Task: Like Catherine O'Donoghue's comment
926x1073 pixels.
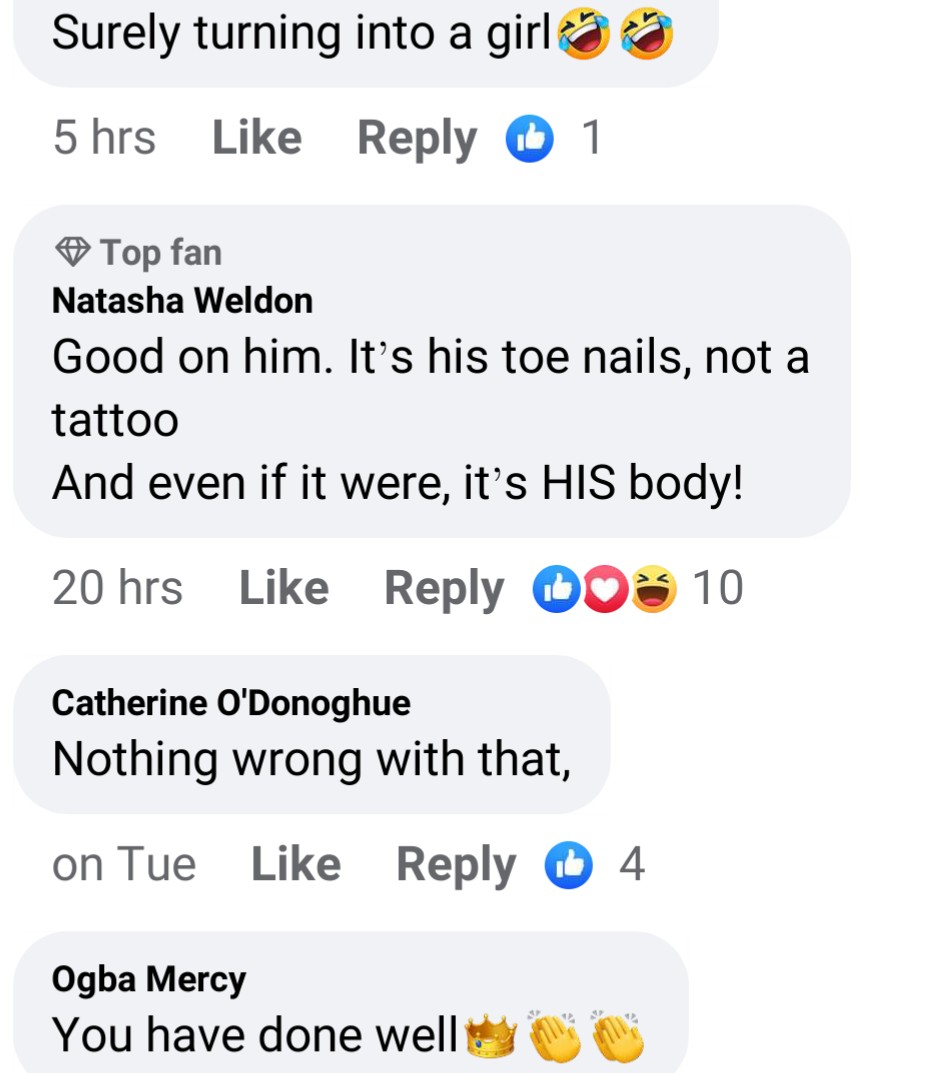Action: [296, 864]
